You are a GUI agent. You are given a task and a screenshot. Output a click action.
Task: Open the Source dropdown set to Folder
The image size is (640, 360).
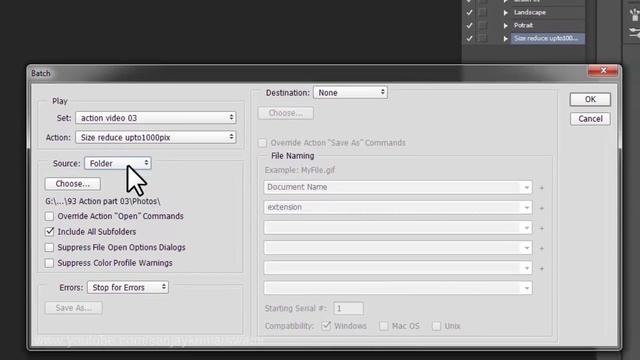point(118,163)
